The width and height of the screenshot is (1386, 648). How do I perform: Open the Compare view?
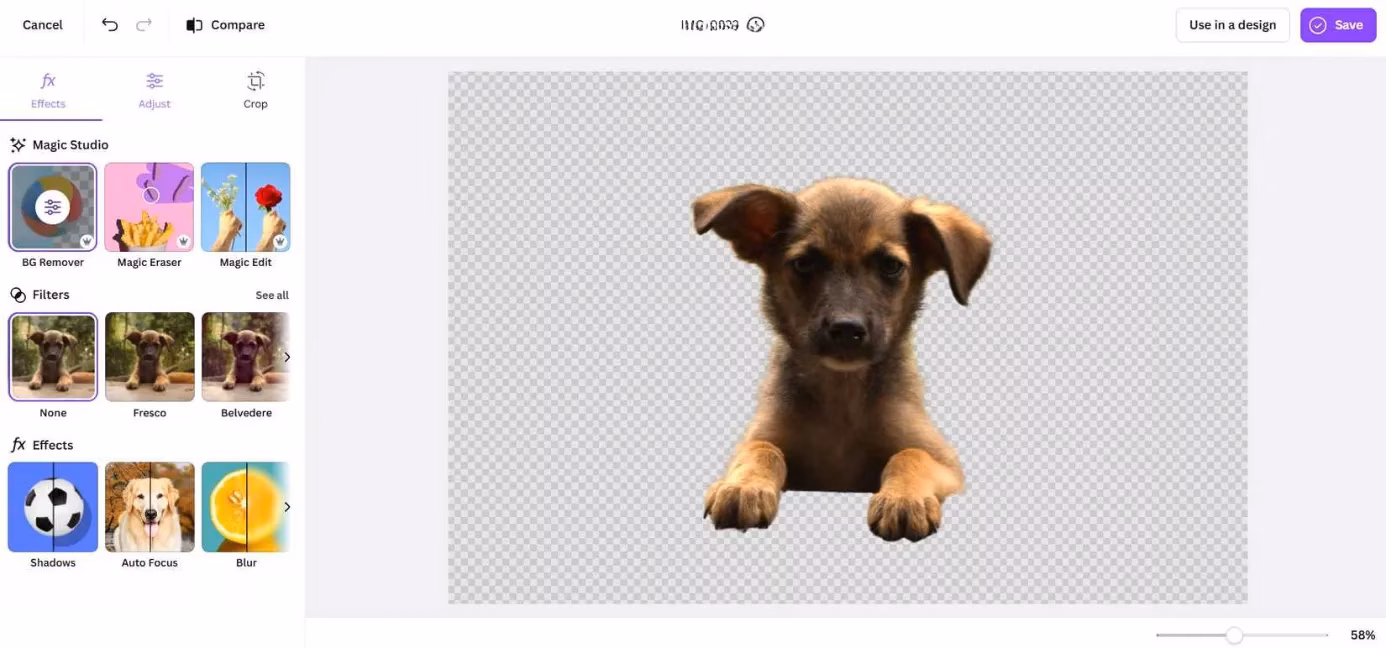tap(224, 24)
